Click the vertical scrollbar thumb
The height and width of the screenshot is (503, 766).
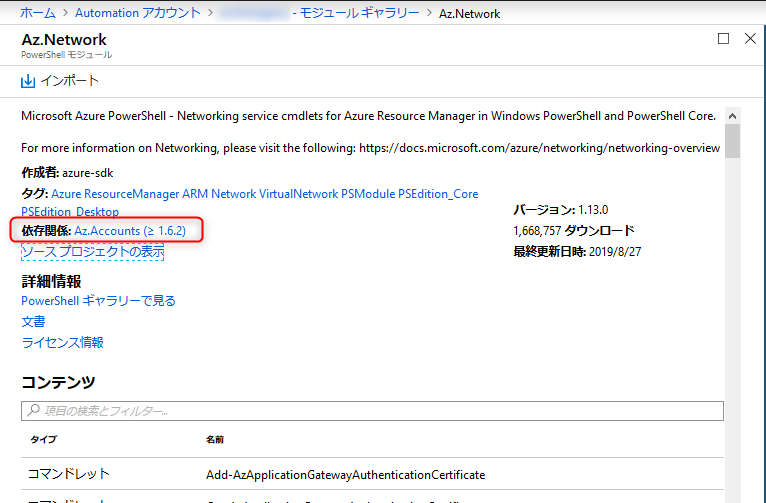(732, 141)
